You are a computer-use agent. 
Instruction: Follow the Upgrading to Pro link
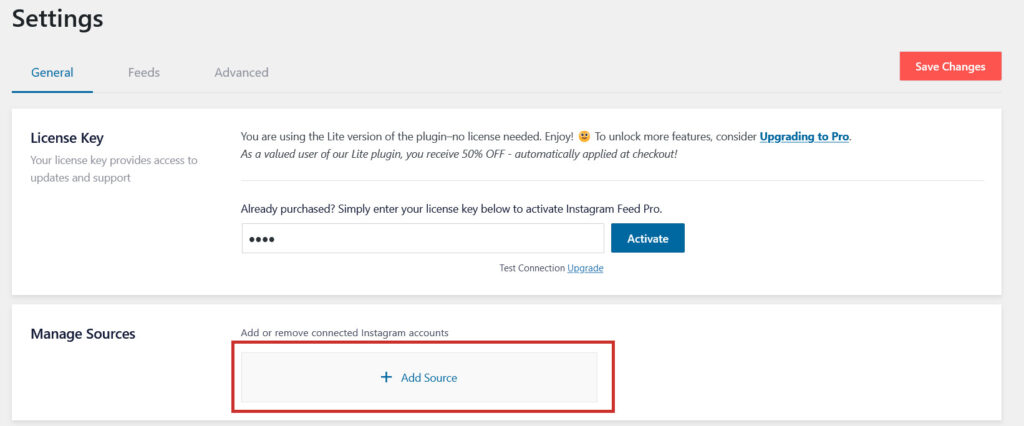pyautogui.click(x=804, y=137)
